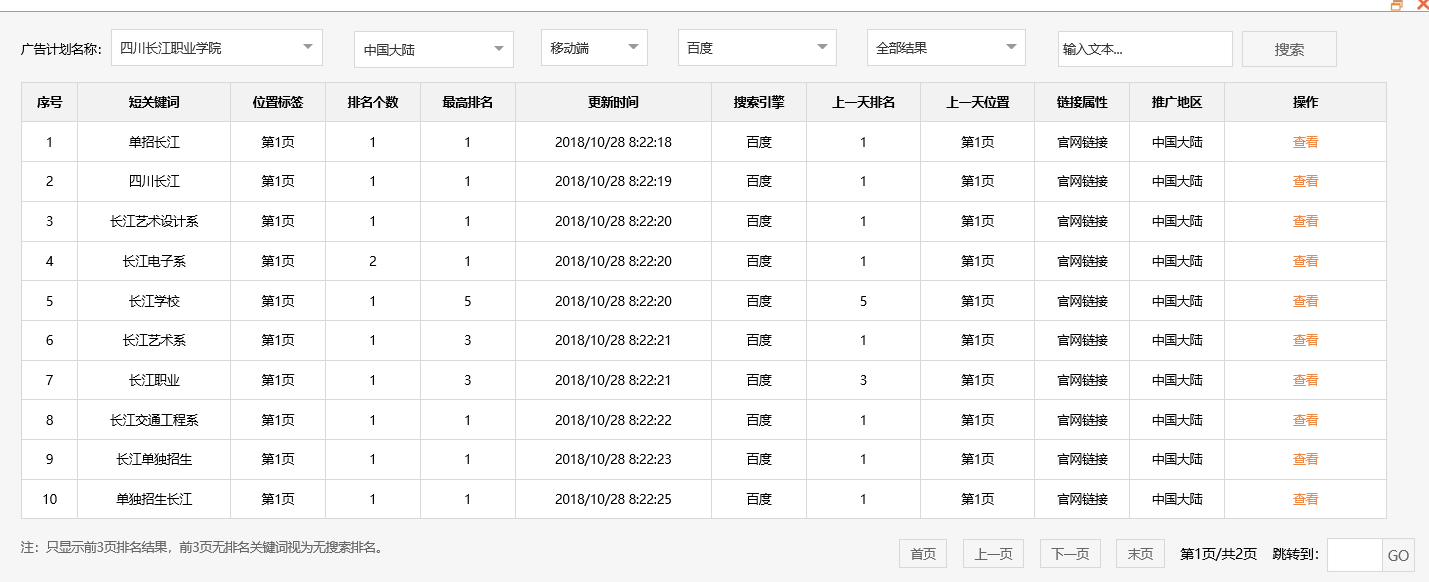Expand the 全部结果 results filter dropdown
The height and width of the screenshot is (582, 1429).
(944, 46)
